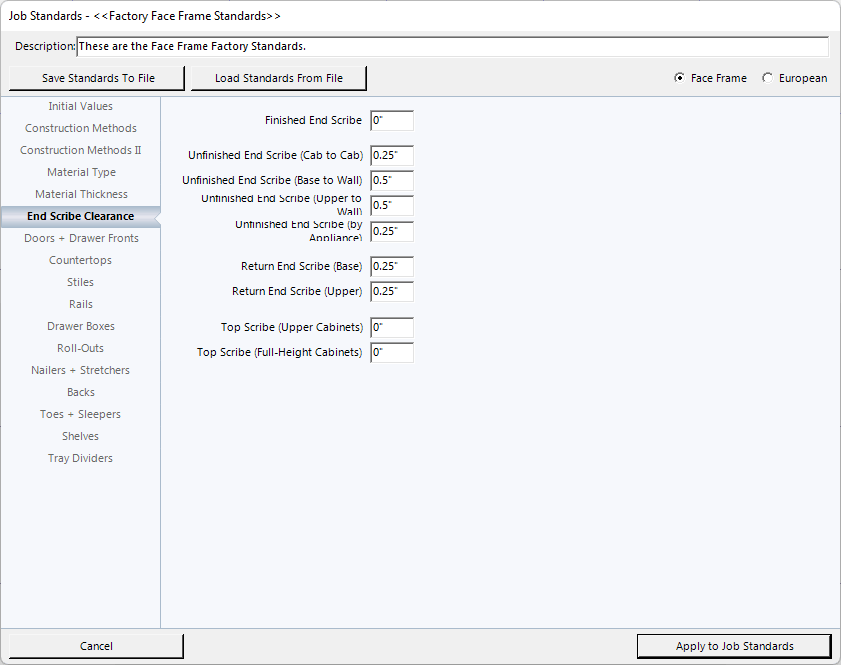The width and height of the screenshot is (841, 665).
Task: Edit Unfinished End Scribe (Base to Wall) field
Action: [x=391, y=181]
